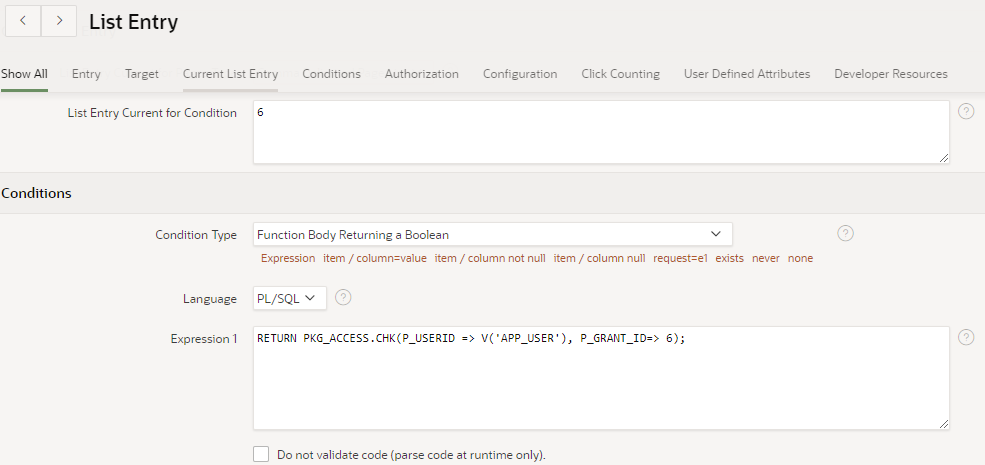Grab resize handle of List Entry Current textarea

pos(944,158)
